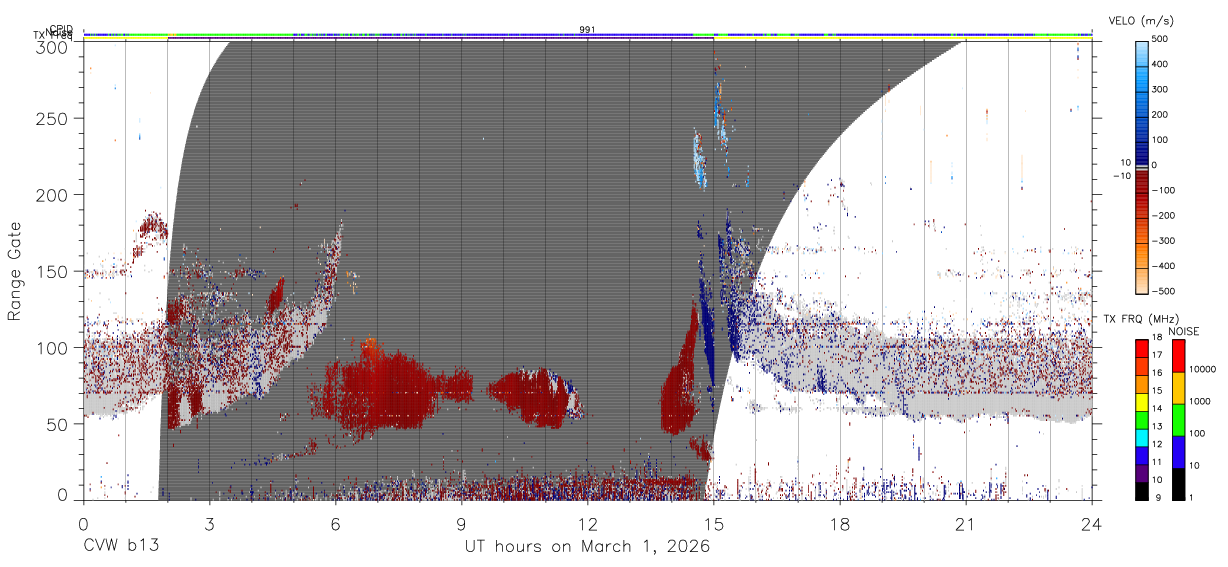The width and height of the screenshot is (1228, 567).
Task: Click the '9' label at TX FRQ scale bottom
Action: 1158,498
